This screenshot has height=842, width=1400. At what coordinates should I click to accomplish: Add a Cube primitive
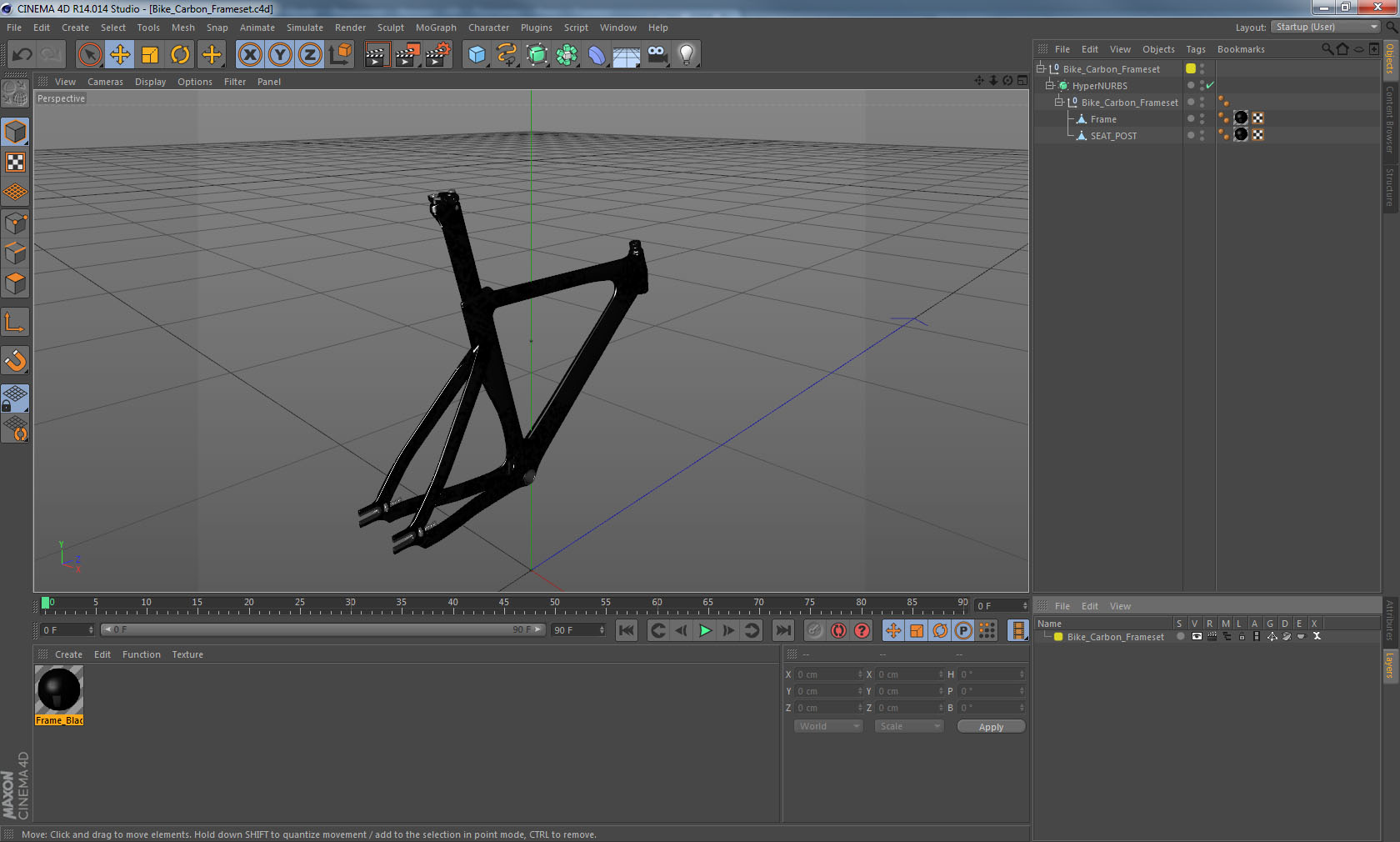pos(477,55)
